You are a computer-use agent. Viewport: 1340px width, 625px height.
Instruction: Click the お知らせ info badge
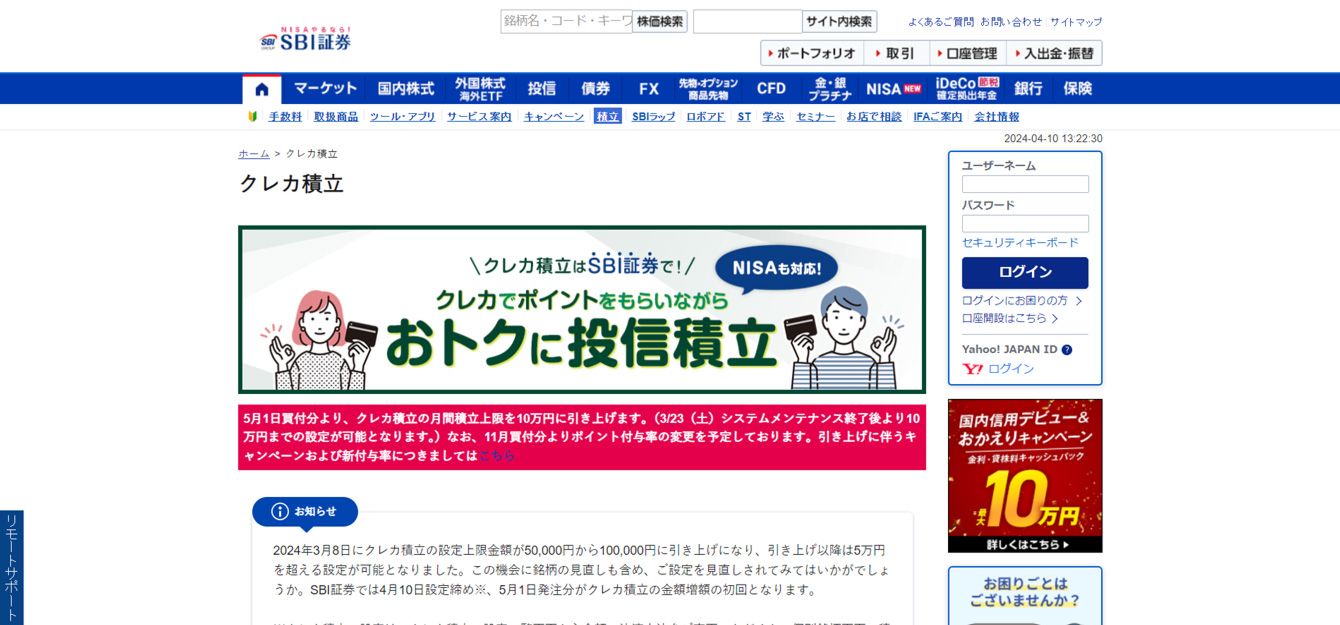tap(305, 512)
